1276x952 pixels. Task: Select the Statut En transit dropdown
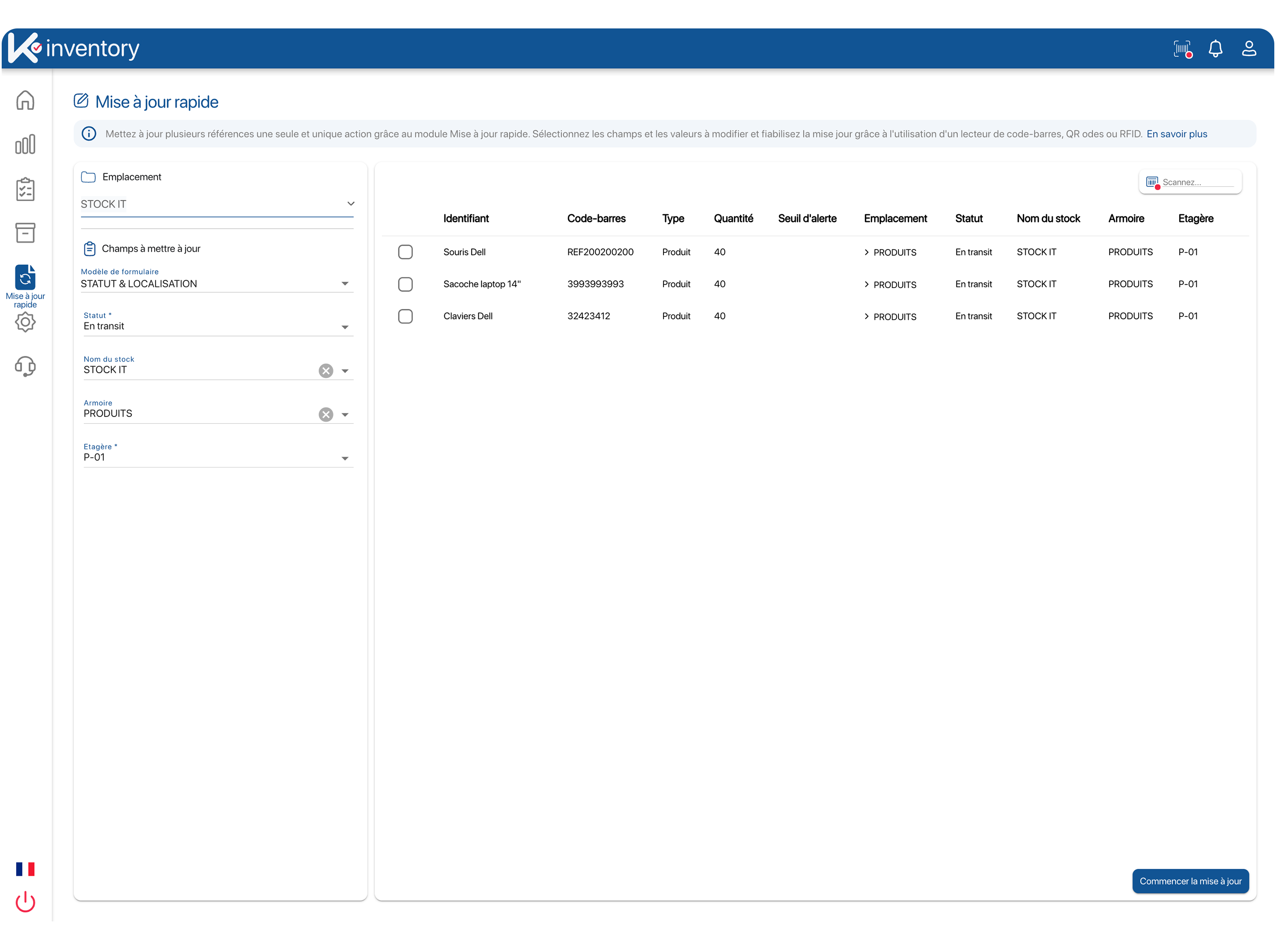pyautogui.click(x=216, y=326)
